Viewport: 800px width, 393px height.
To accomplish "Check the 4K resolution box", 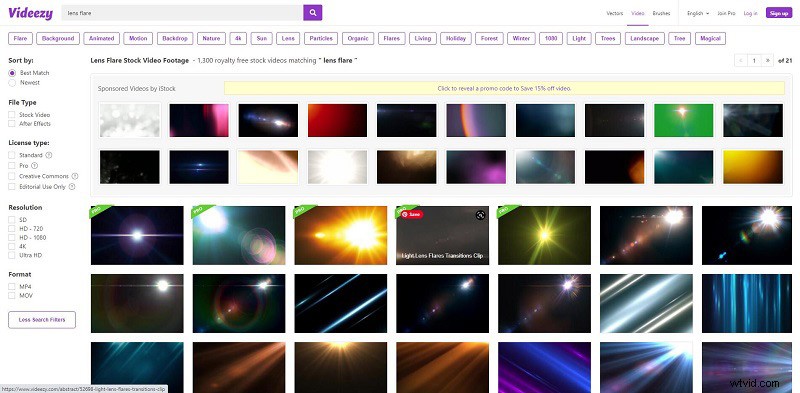I will point(12,246).
